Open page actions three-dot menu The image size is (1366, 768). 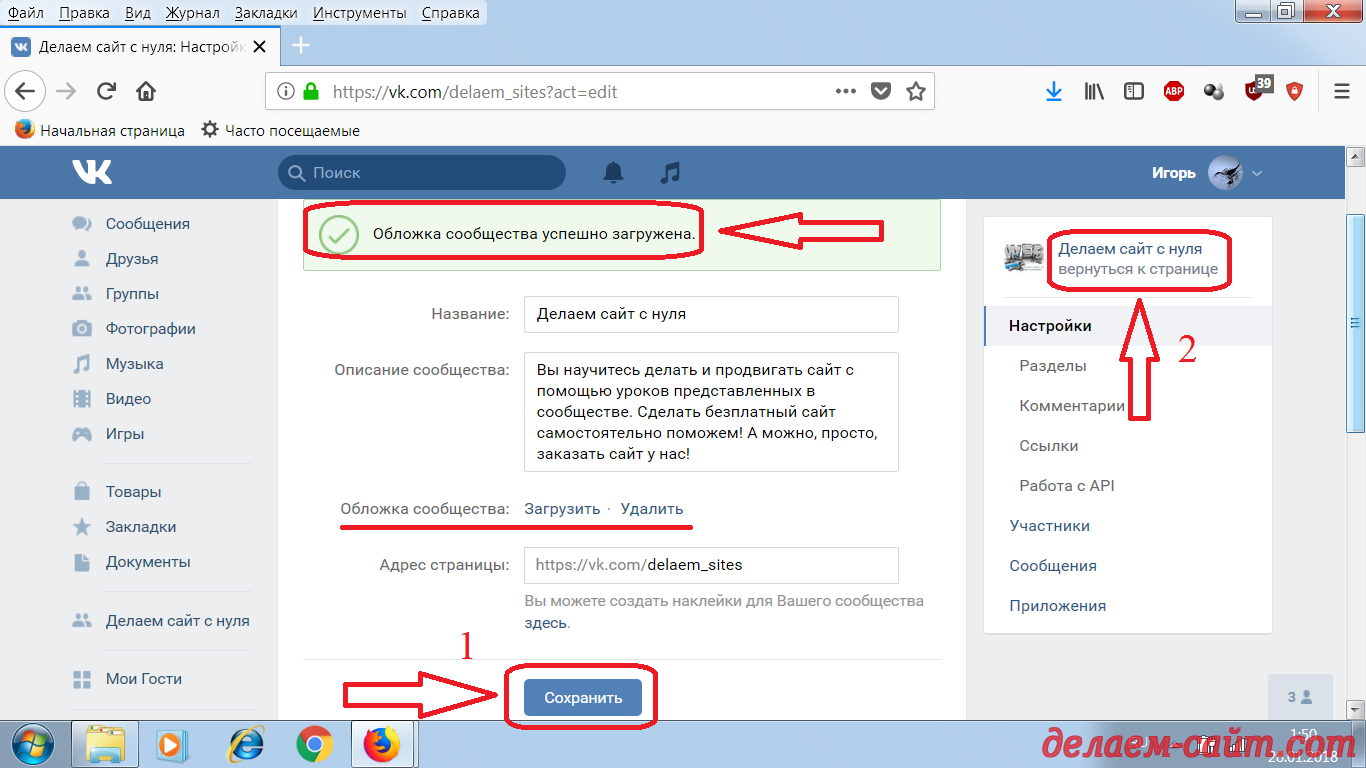[845, 91]
